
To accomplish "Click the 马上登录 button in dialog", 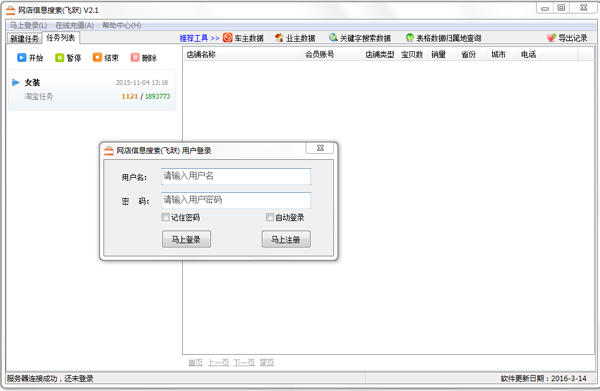I will 186,239.
